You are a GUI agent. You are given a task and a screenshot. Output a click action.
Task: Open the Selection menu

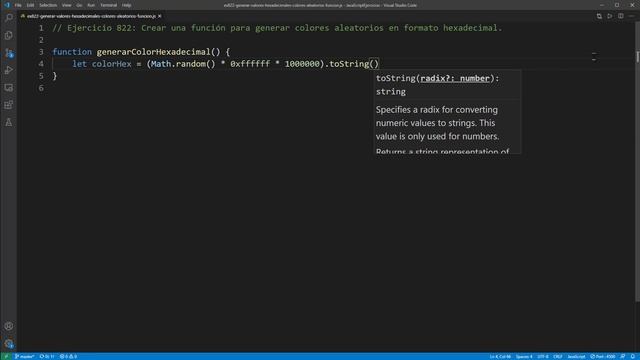click(48, 5)
